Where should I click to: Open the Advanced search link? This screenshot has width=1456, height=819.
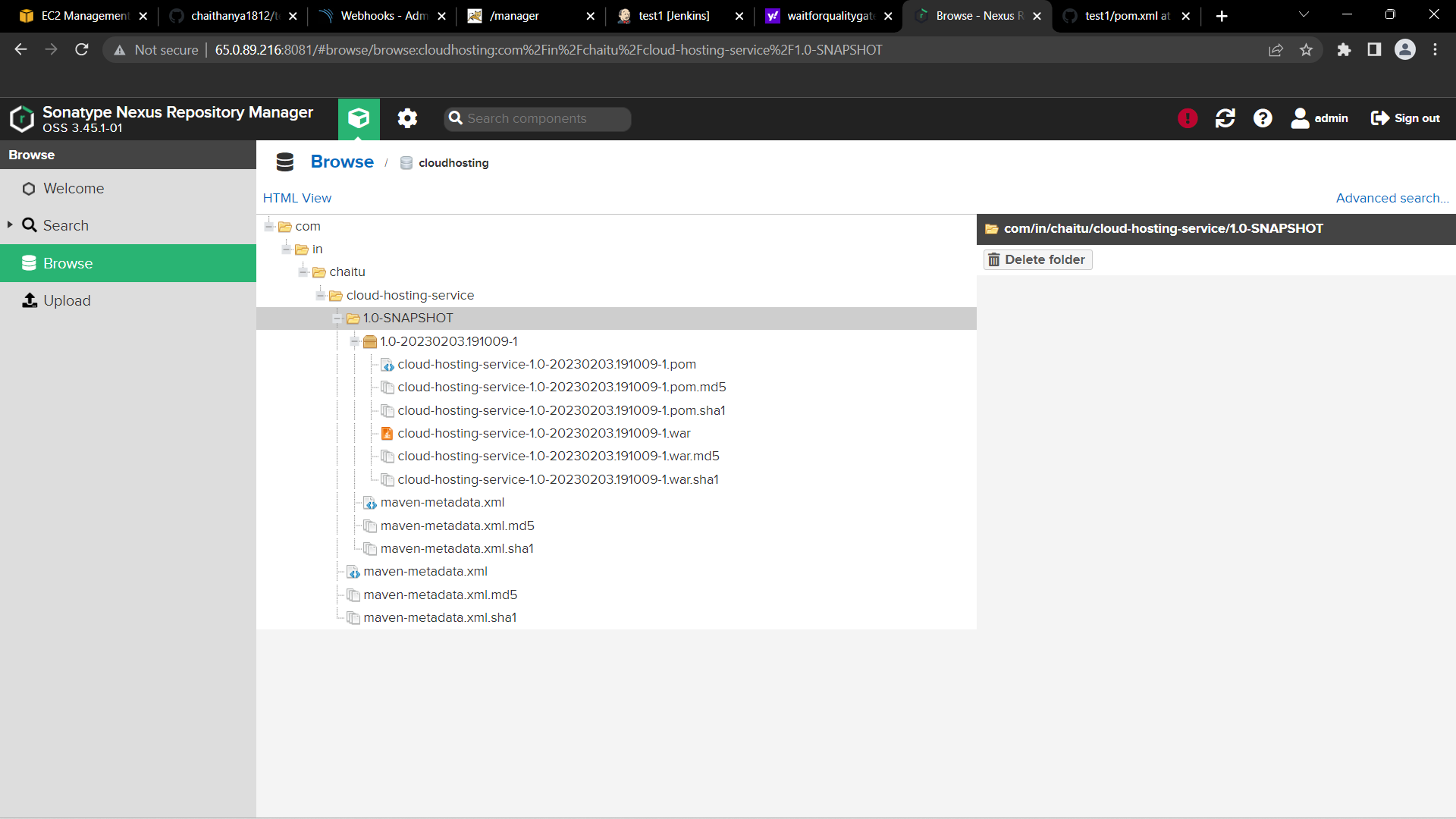coord(1392,198)
